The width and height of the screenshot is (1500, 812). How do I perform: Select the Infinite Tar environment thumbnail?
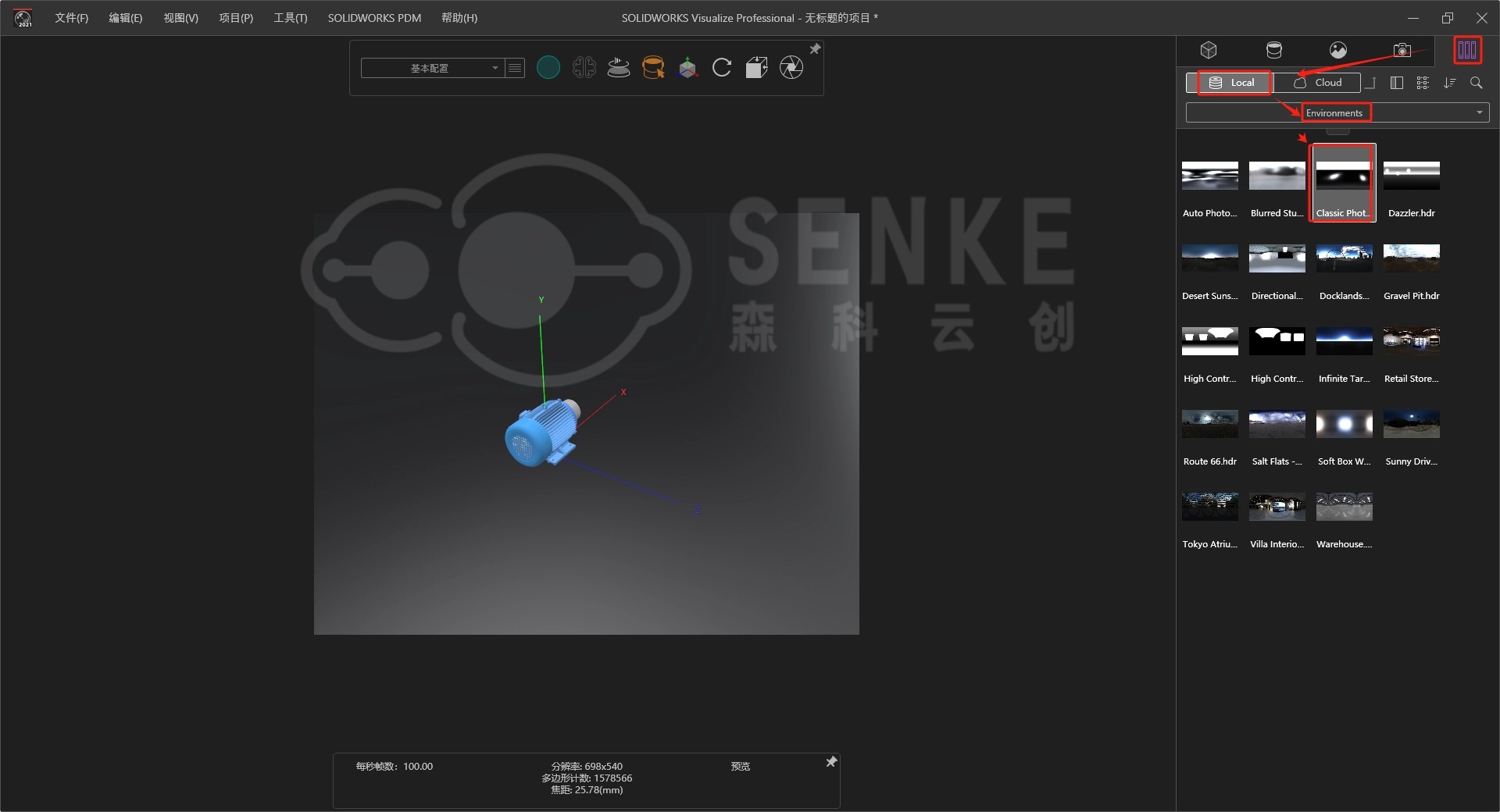pos(1344,341)
